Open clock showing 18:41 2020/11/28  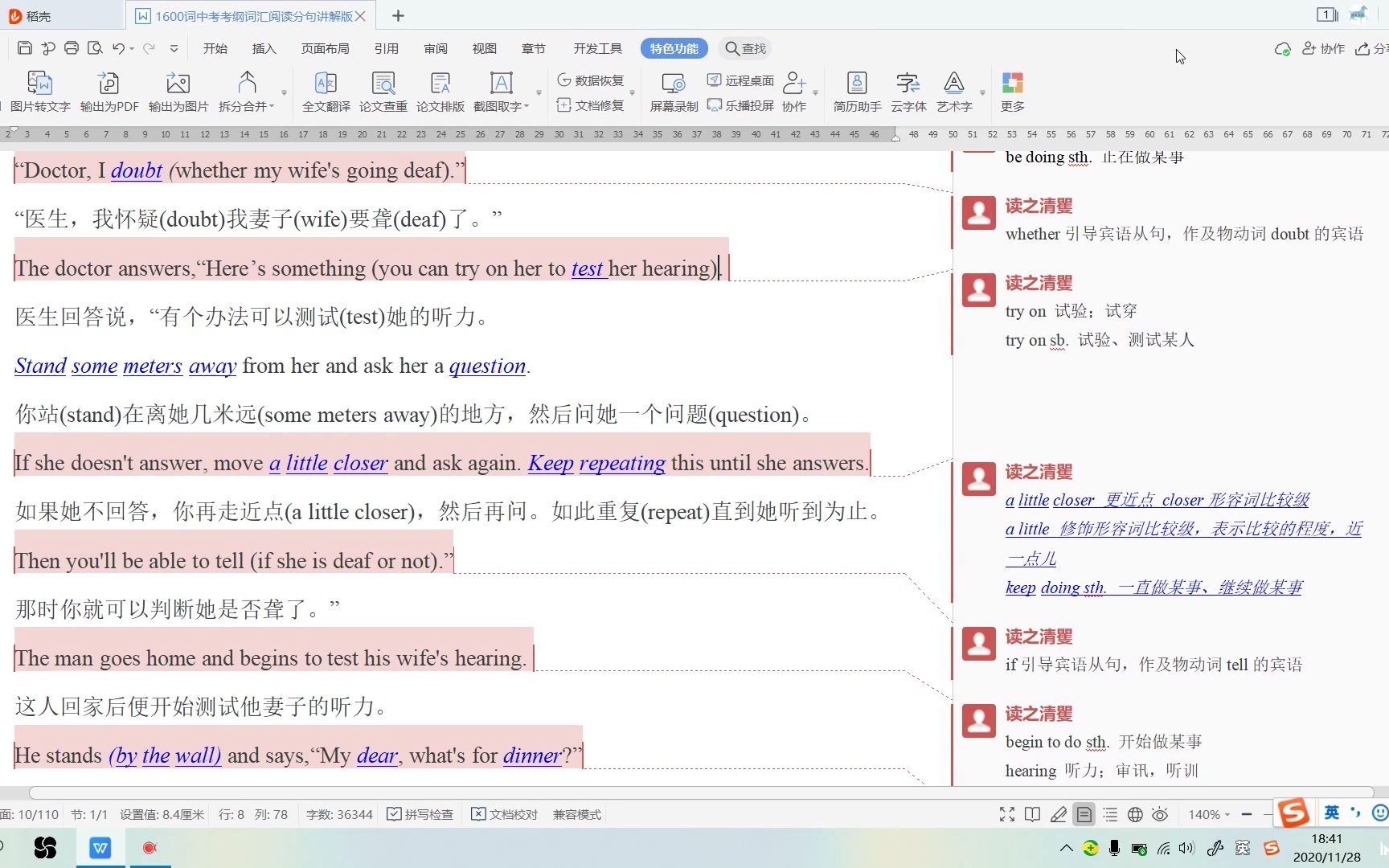point(1326,848)
